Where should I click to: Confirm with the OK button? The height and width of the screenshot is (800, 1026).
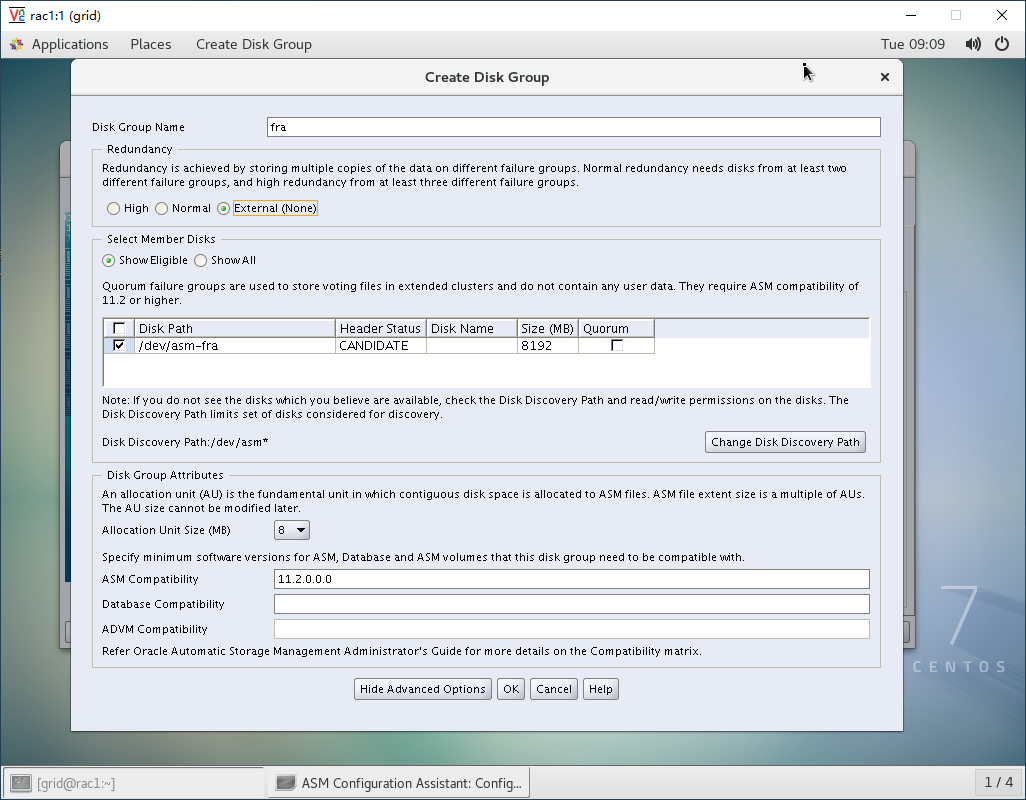(x=511, y=689)
